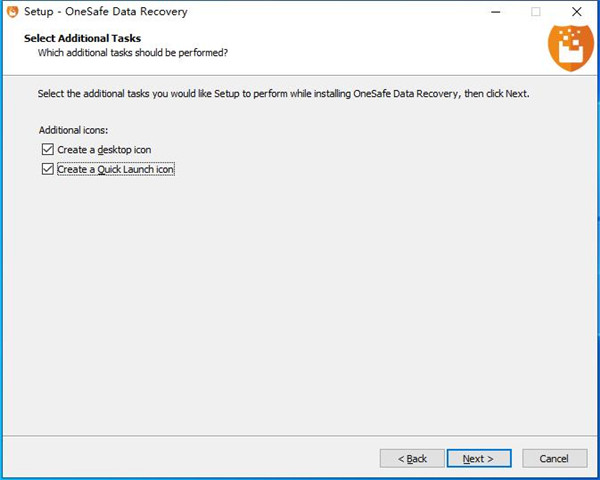Click the orange OneSafe shield logo
Image resolution: width=600 pixels, height=480 pixels.
pos(571,44)
